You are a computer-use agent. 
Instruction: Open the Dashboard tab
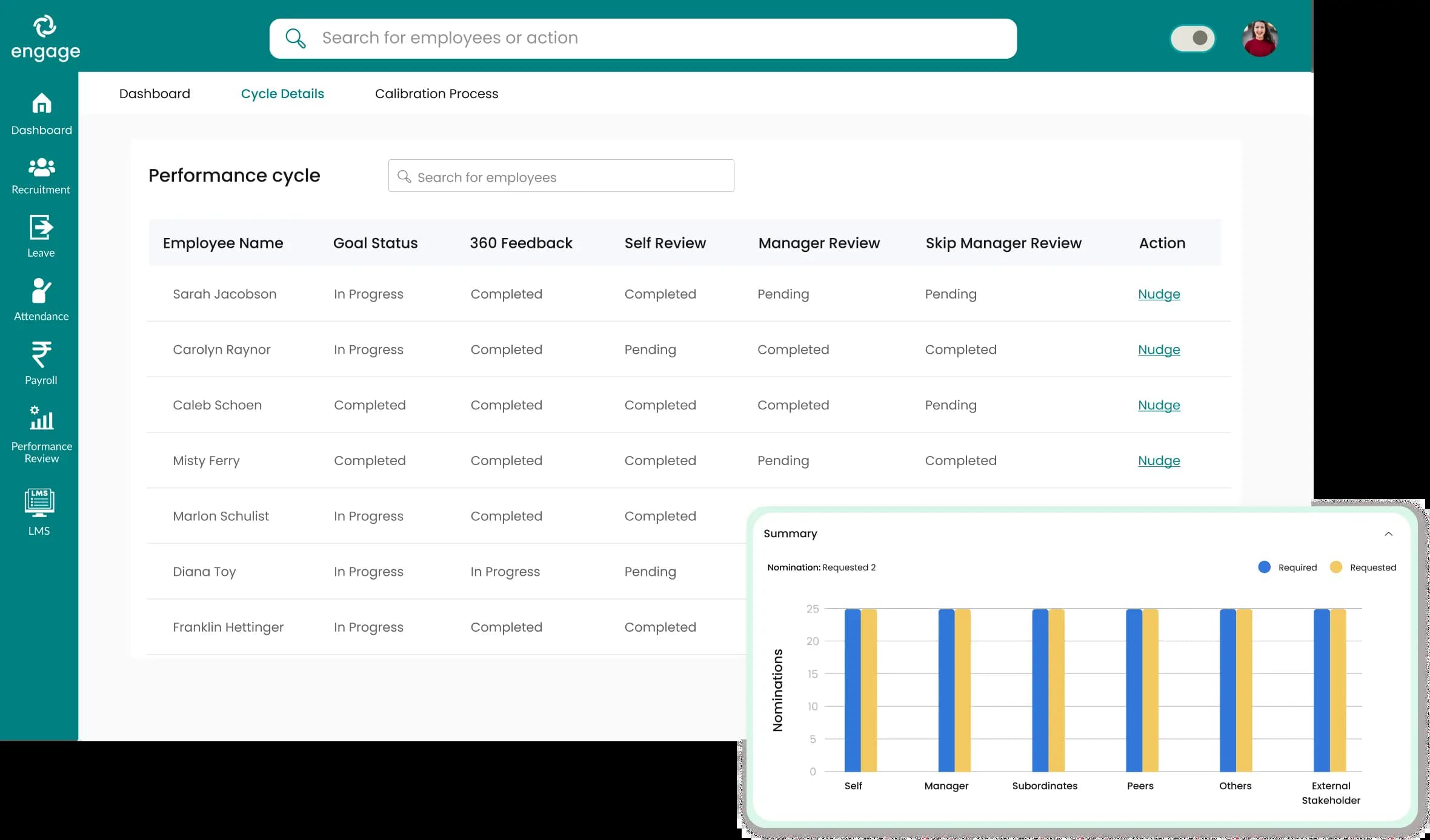(x=155, y=93)
